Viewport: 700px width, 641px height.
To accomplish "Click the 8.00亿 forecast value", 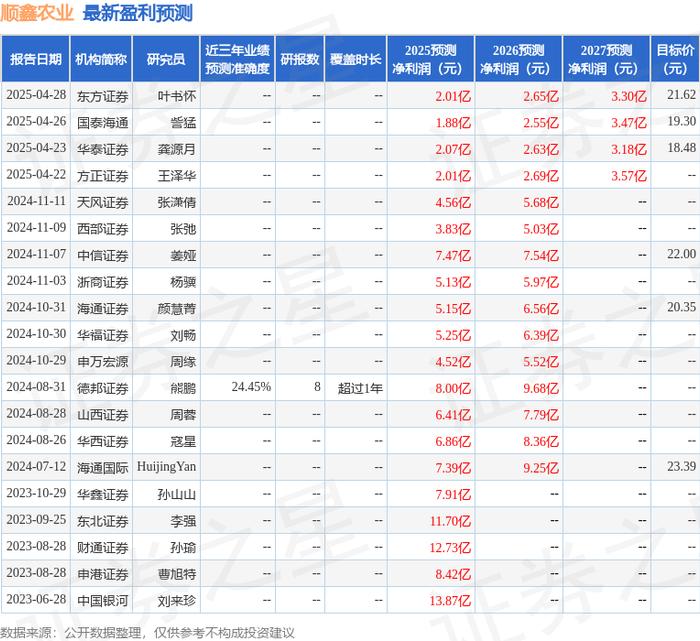I will pyautogui.click(x=453, y=388).
